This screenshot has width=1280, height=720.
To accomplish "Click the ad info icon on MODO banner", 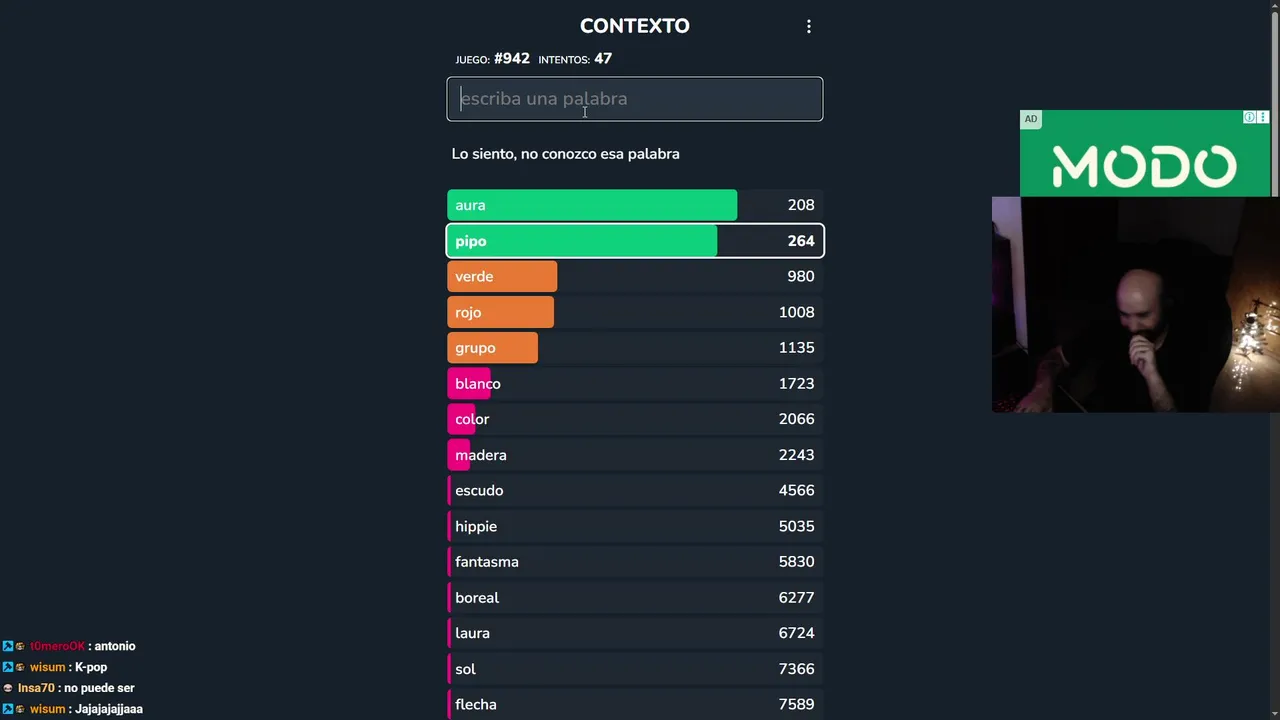I will coord(1249,118).
